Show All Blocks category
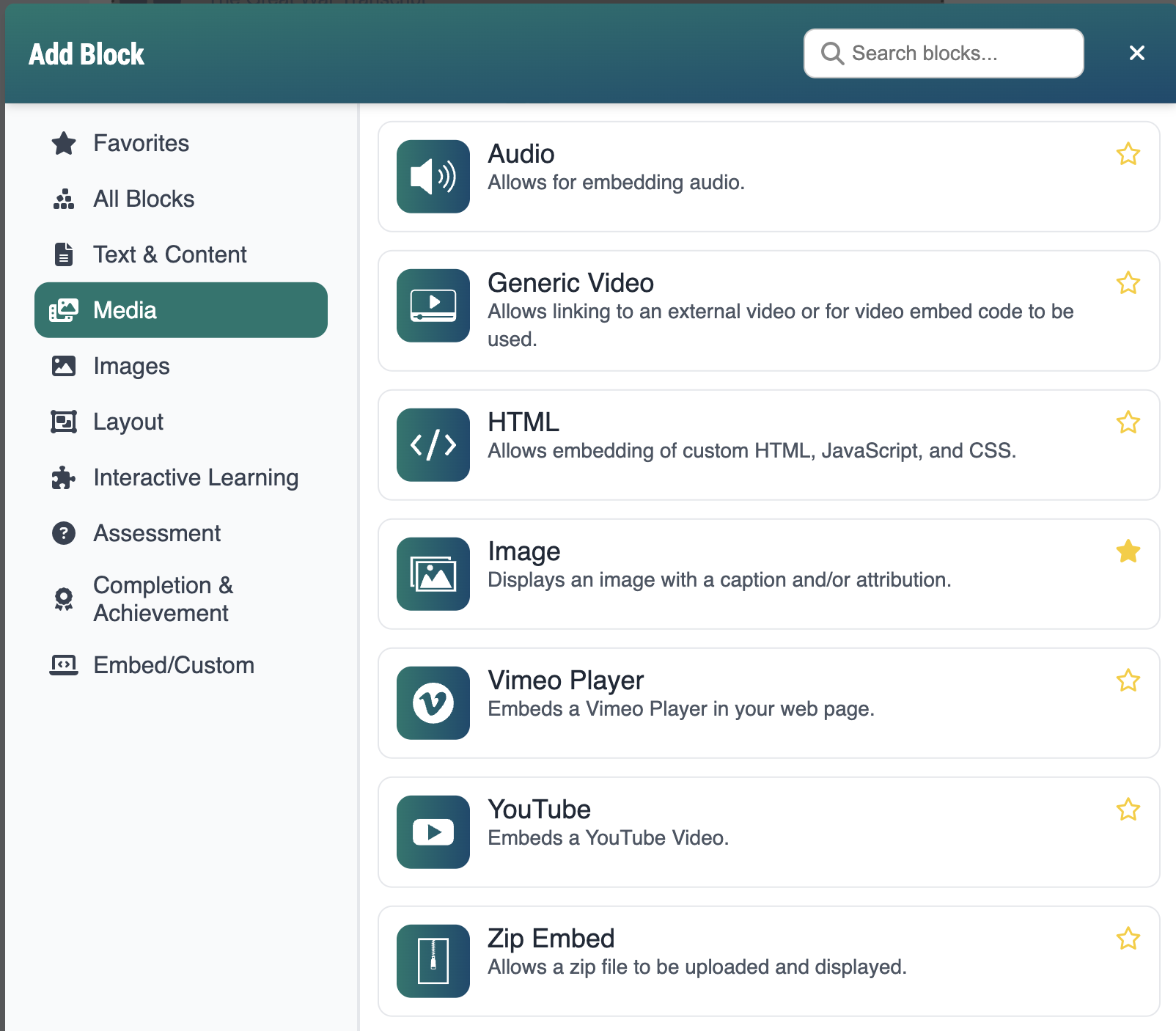 tap(181, 199)
